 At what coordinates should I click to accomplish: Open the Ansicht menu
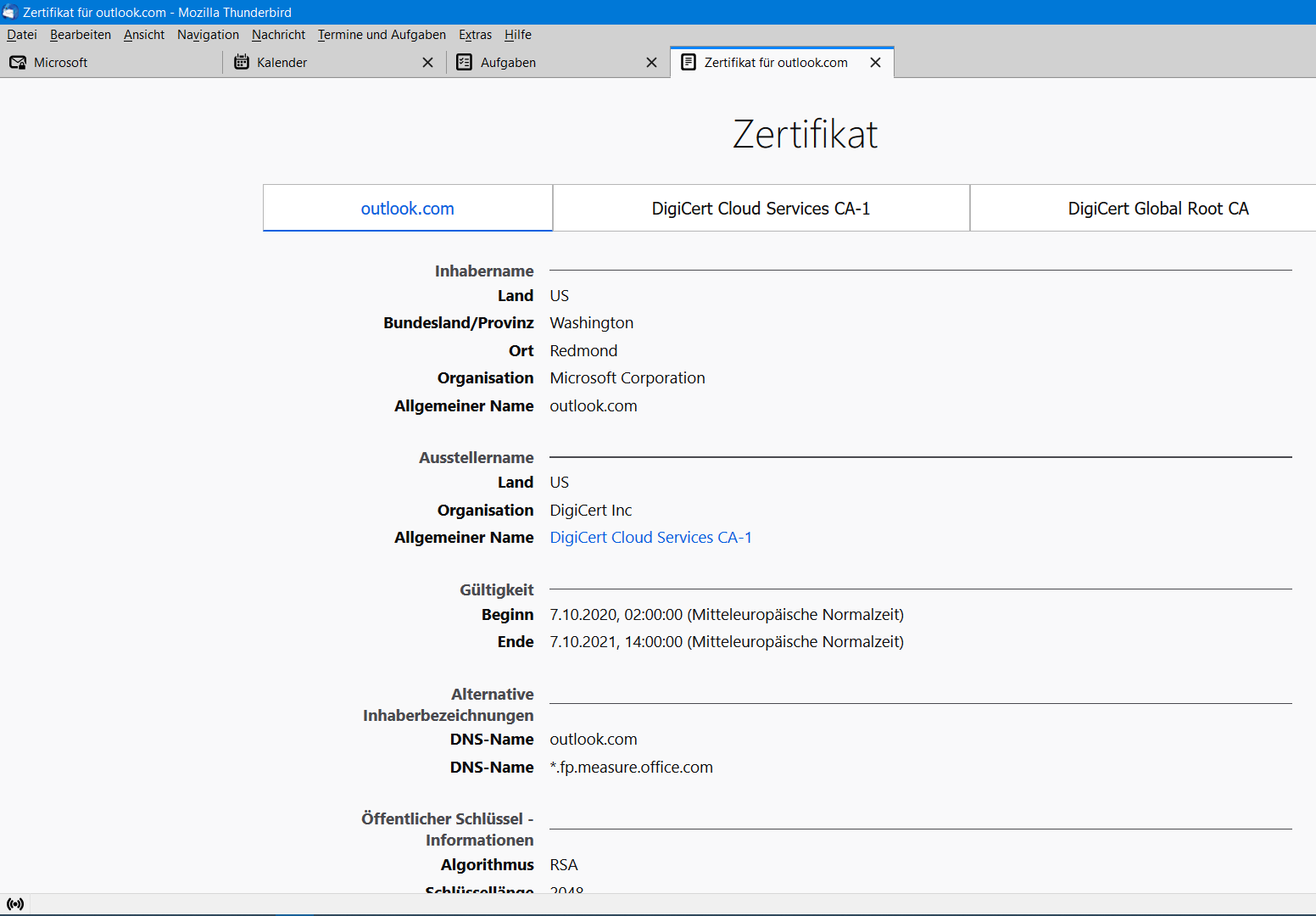pyautogui.click(x=144, y=35)
